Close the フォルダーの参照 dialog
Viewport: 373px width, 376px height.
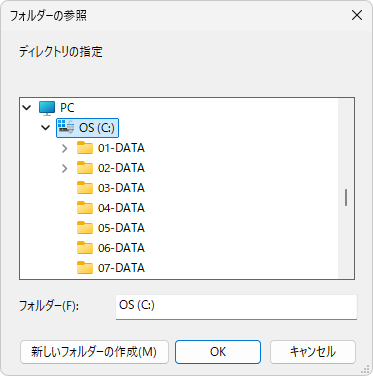(x=357, y=15)
